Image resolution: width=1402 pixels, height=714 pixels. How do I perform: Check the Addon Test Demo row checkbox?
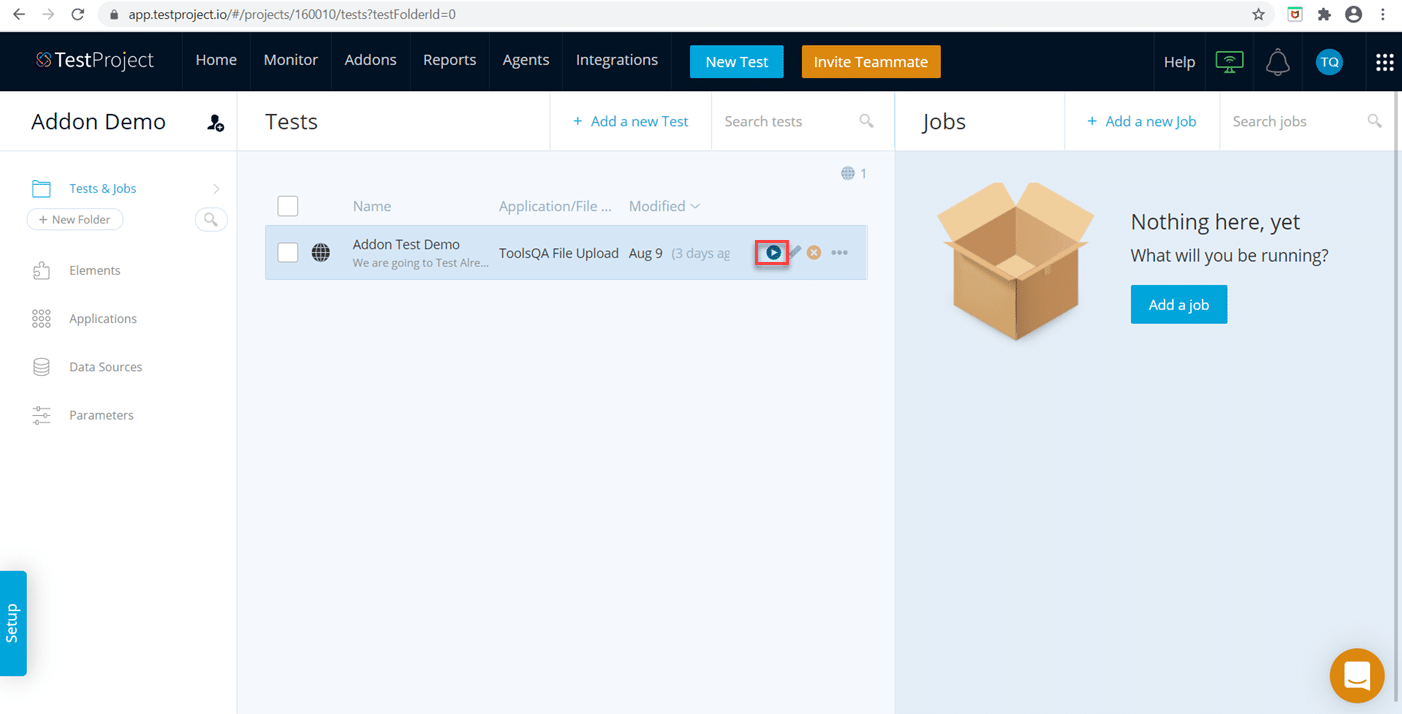coord(288,253)
